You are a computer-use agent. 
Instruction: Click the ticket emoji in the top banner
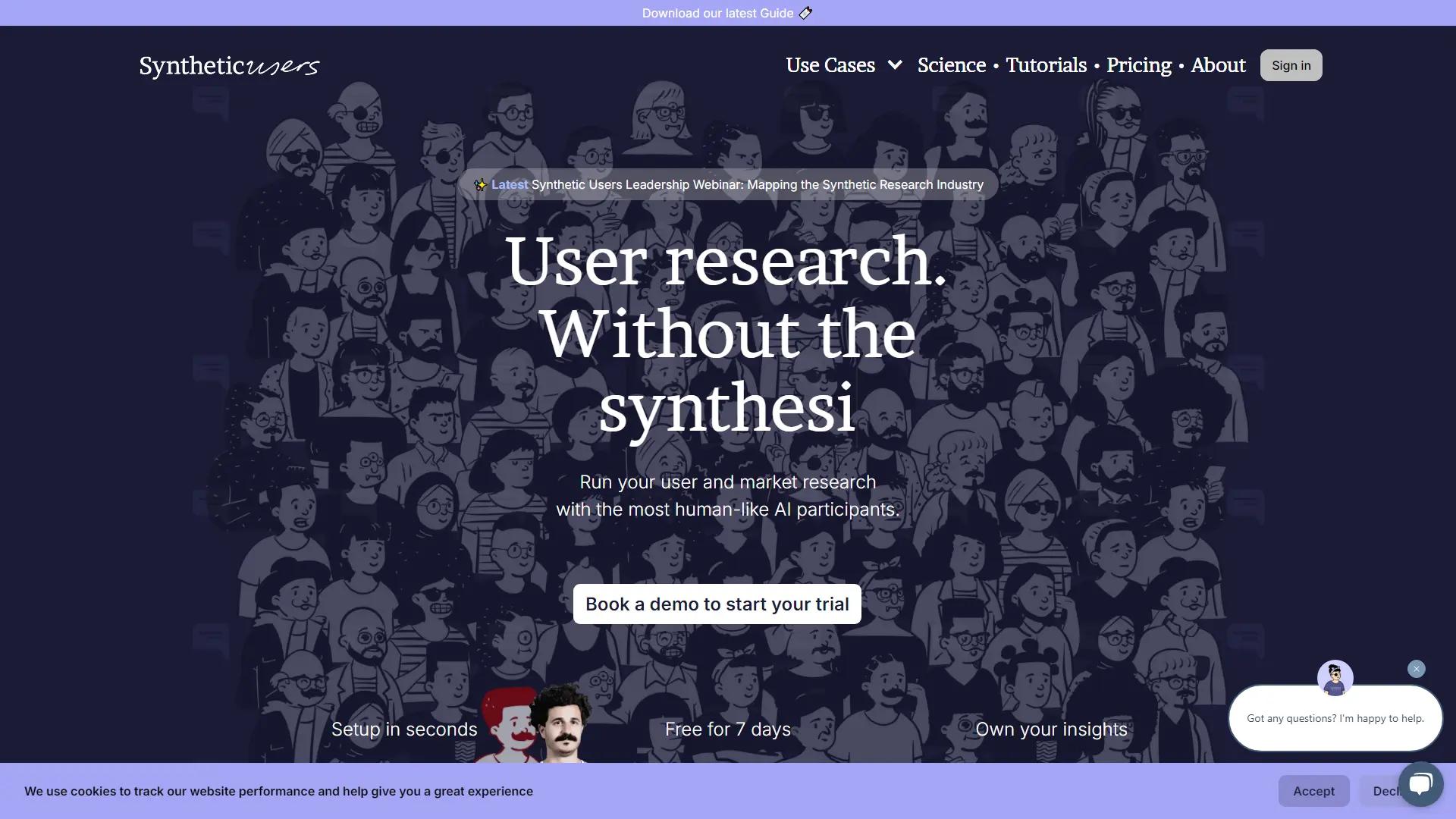click(805, 13)
